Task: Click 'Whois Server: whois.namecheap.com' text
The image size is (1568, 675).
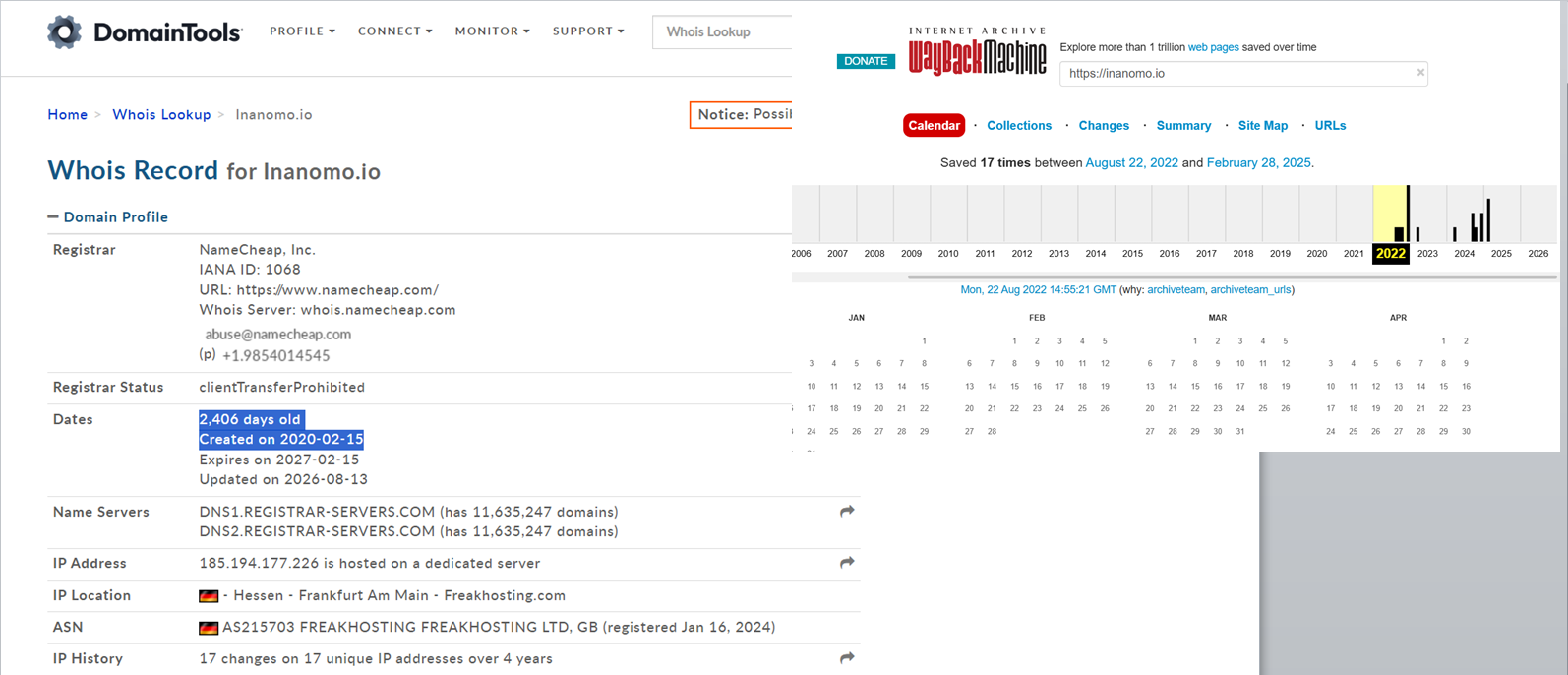Action: [328, 310]
